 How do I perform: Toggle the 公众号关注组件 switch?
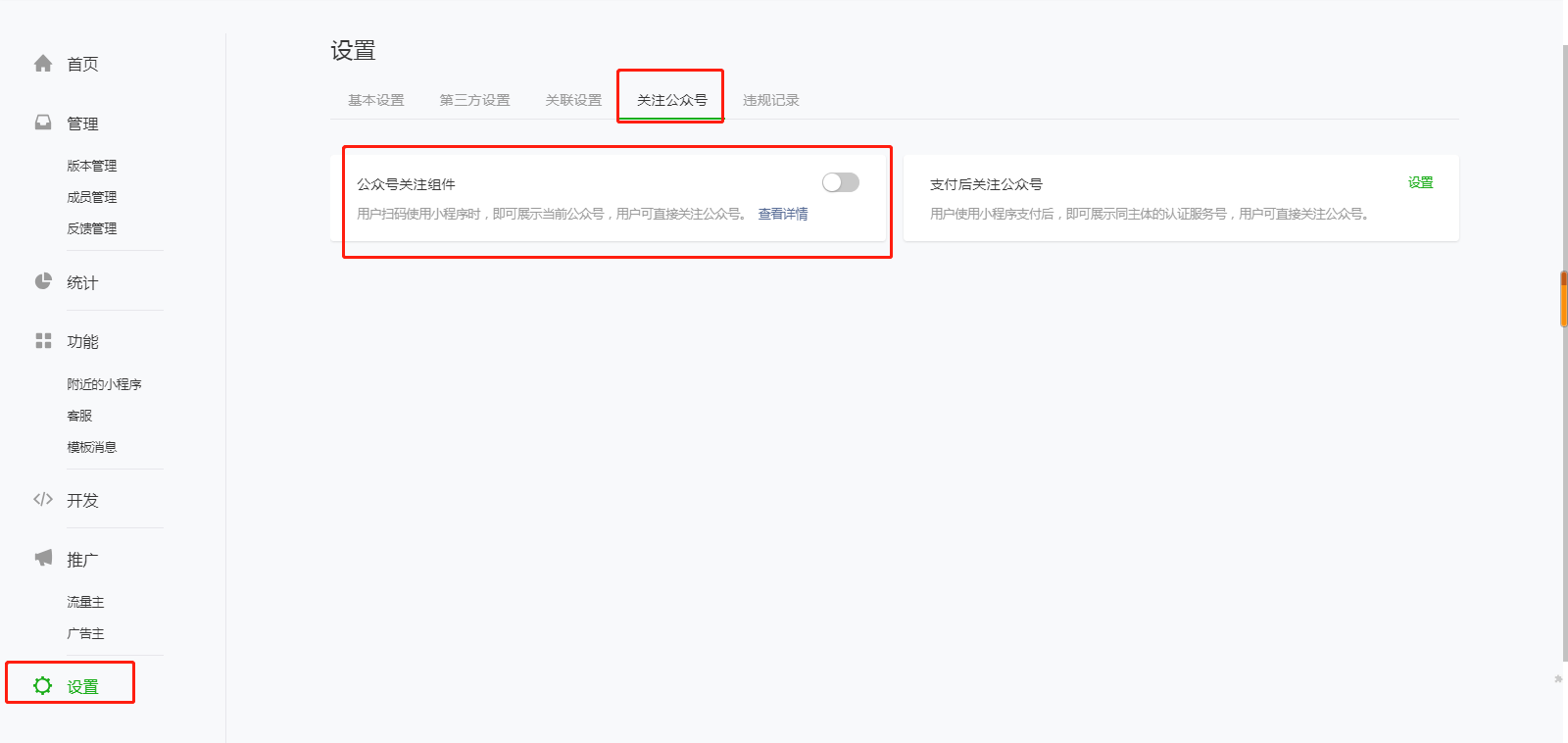(x=840, y=182)
